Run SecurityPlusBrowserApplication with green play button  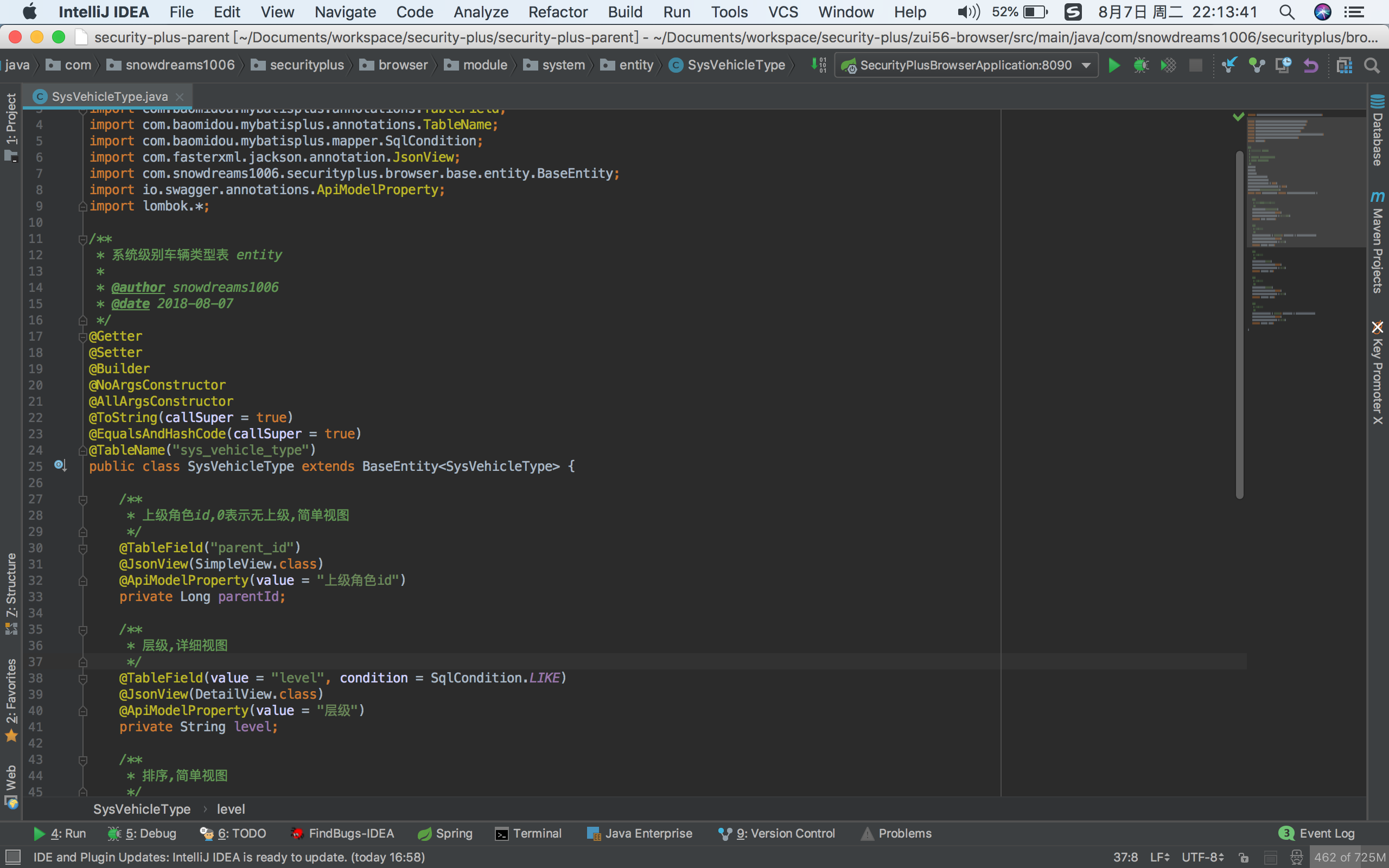[1113, 66]
